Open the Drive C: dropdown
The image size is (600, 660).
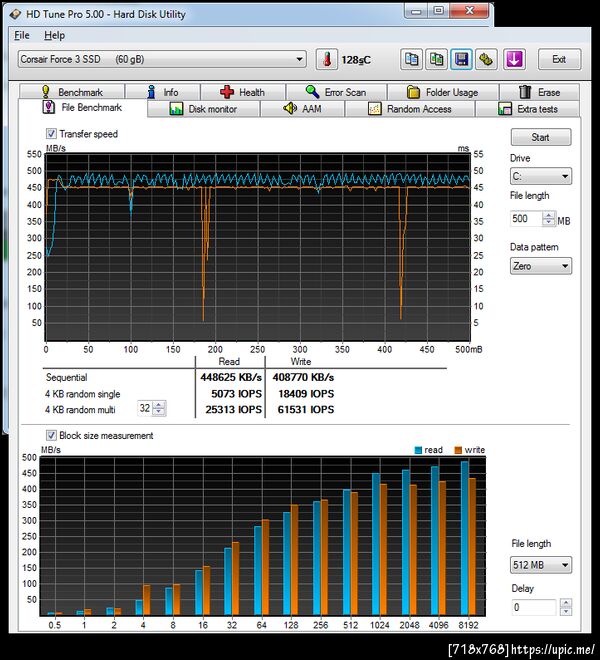pos(541,176)
